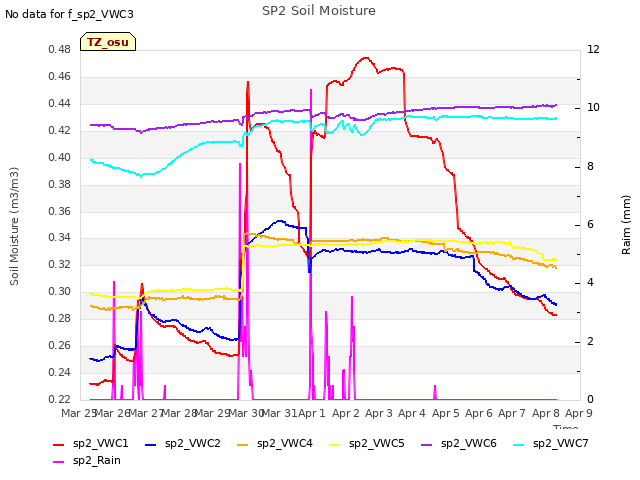
Task: Select the sp2_VWC4 legend label
Action: [x=284, y=444]
